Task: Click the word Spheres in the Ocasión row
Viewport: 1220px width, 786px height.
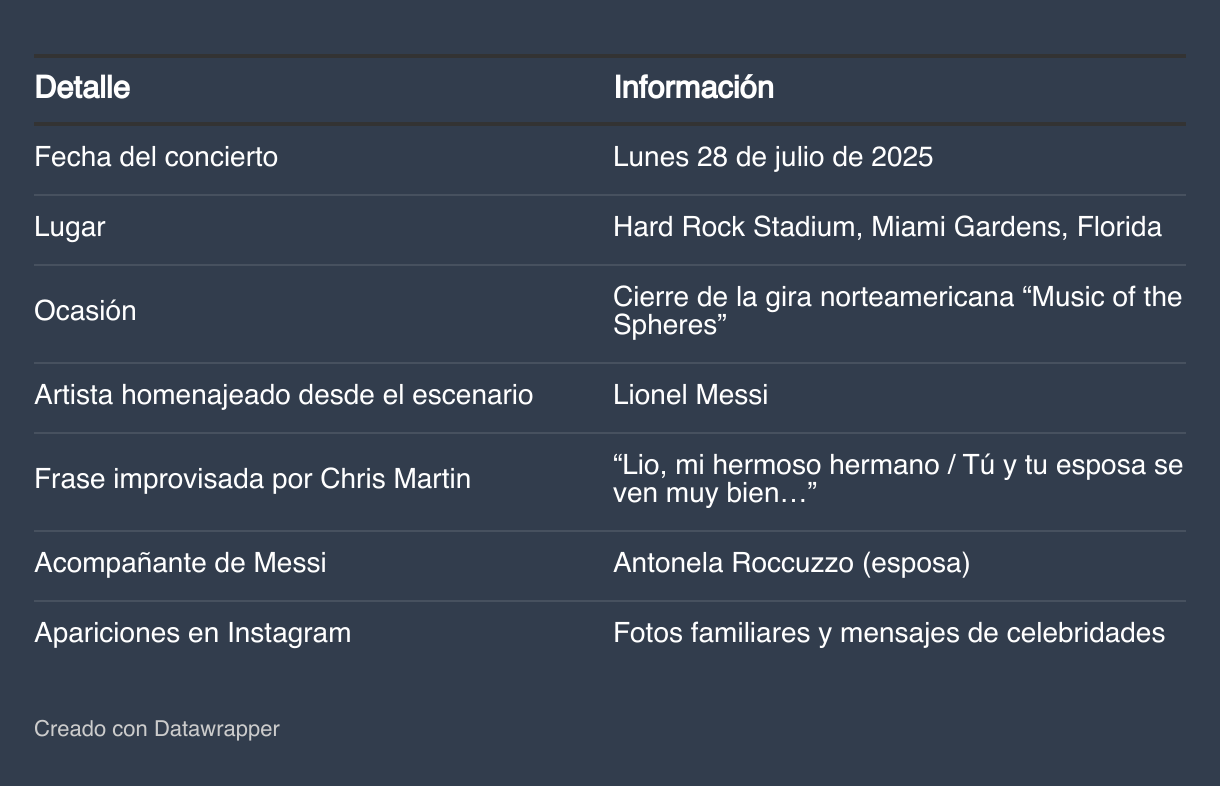Action: pos(664,325)
